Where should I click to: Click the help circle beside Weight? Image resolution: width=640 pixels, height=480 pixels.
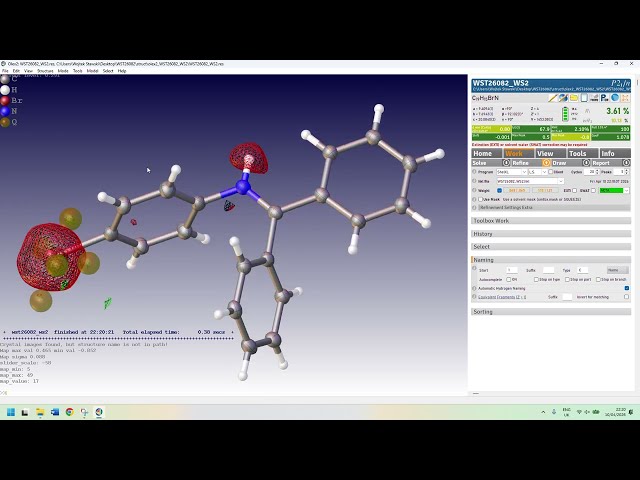(474, 190)
